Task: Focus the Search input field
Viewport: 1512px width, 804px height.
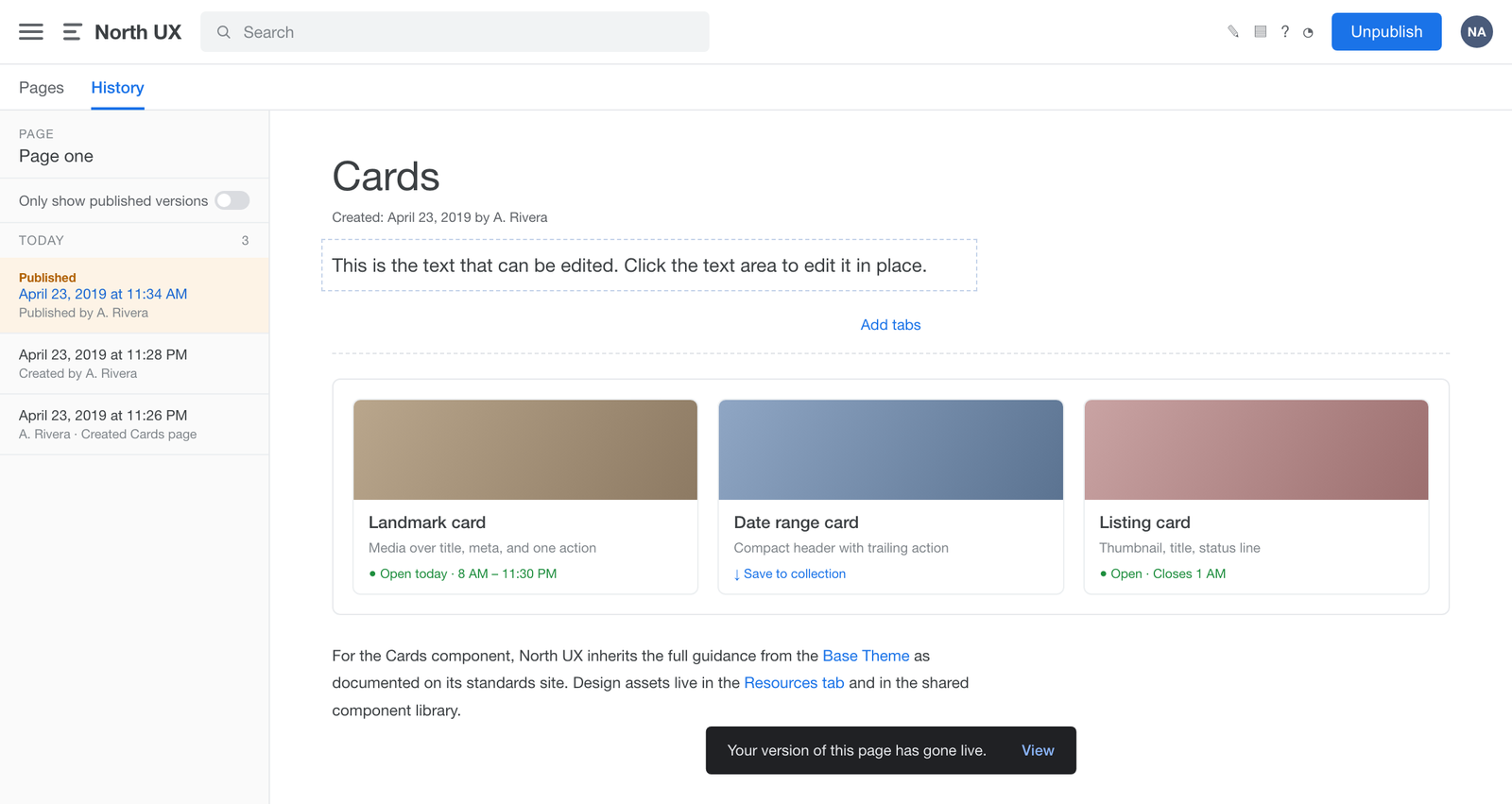Action: click(x=455, y=32)
